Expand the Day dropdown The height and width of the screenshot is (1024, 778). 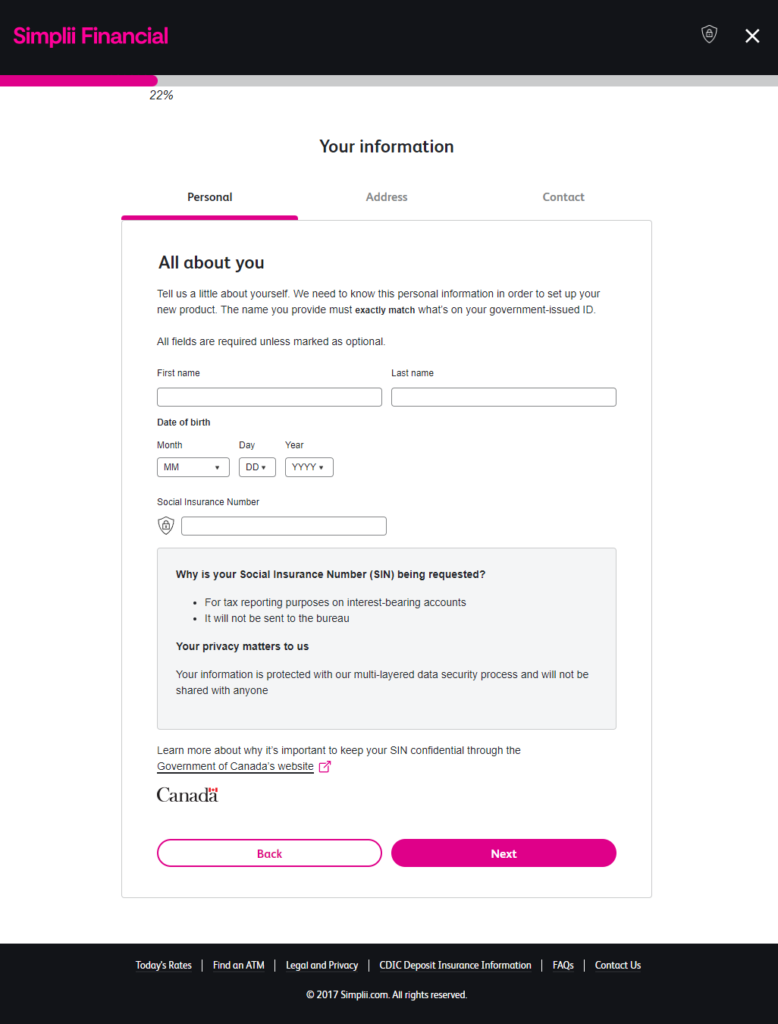[x=257, y=467]
